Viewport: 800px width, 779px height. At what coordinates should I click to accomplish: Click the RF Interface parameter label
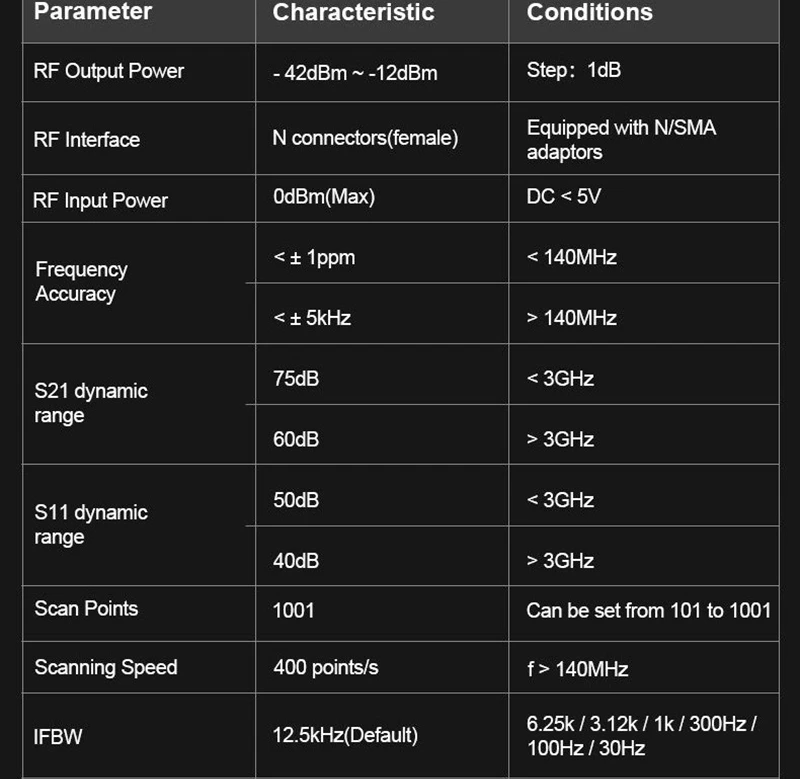point(87,140)
